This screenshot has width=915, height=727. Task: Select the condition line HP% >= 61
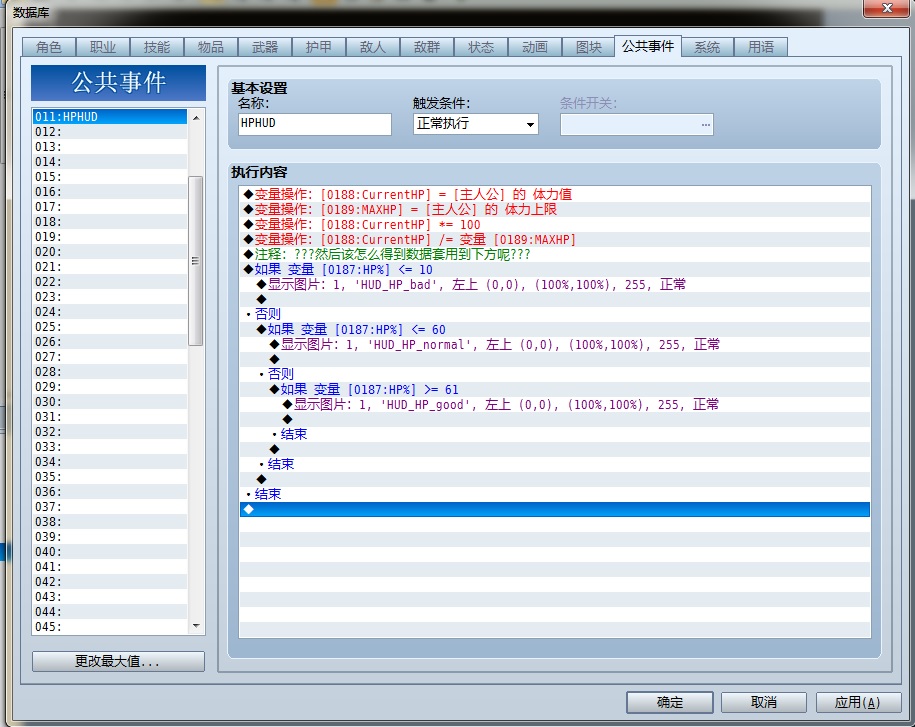[555, 390]
